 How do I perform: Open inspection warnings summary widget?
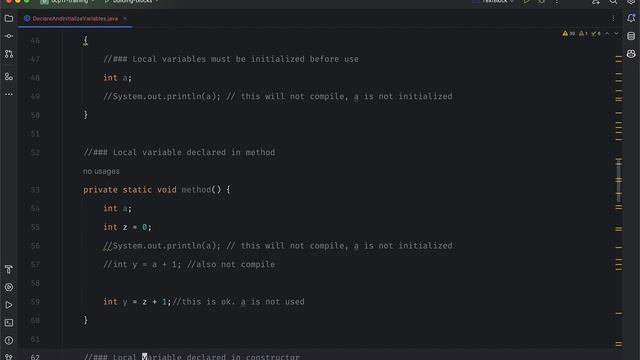tap(581, 33)
